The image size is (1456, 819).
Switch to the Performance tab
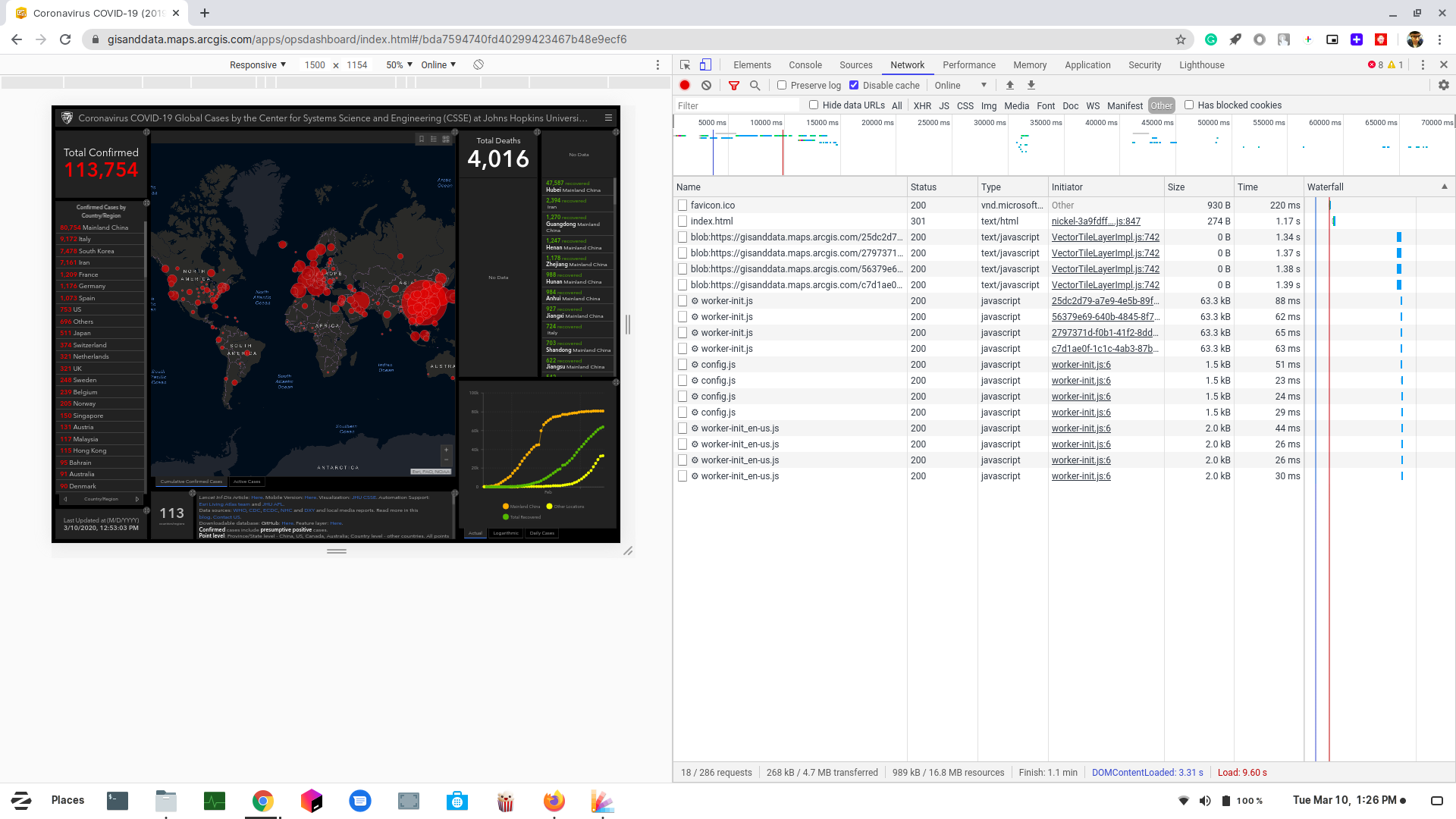click(x=968, y=64)
